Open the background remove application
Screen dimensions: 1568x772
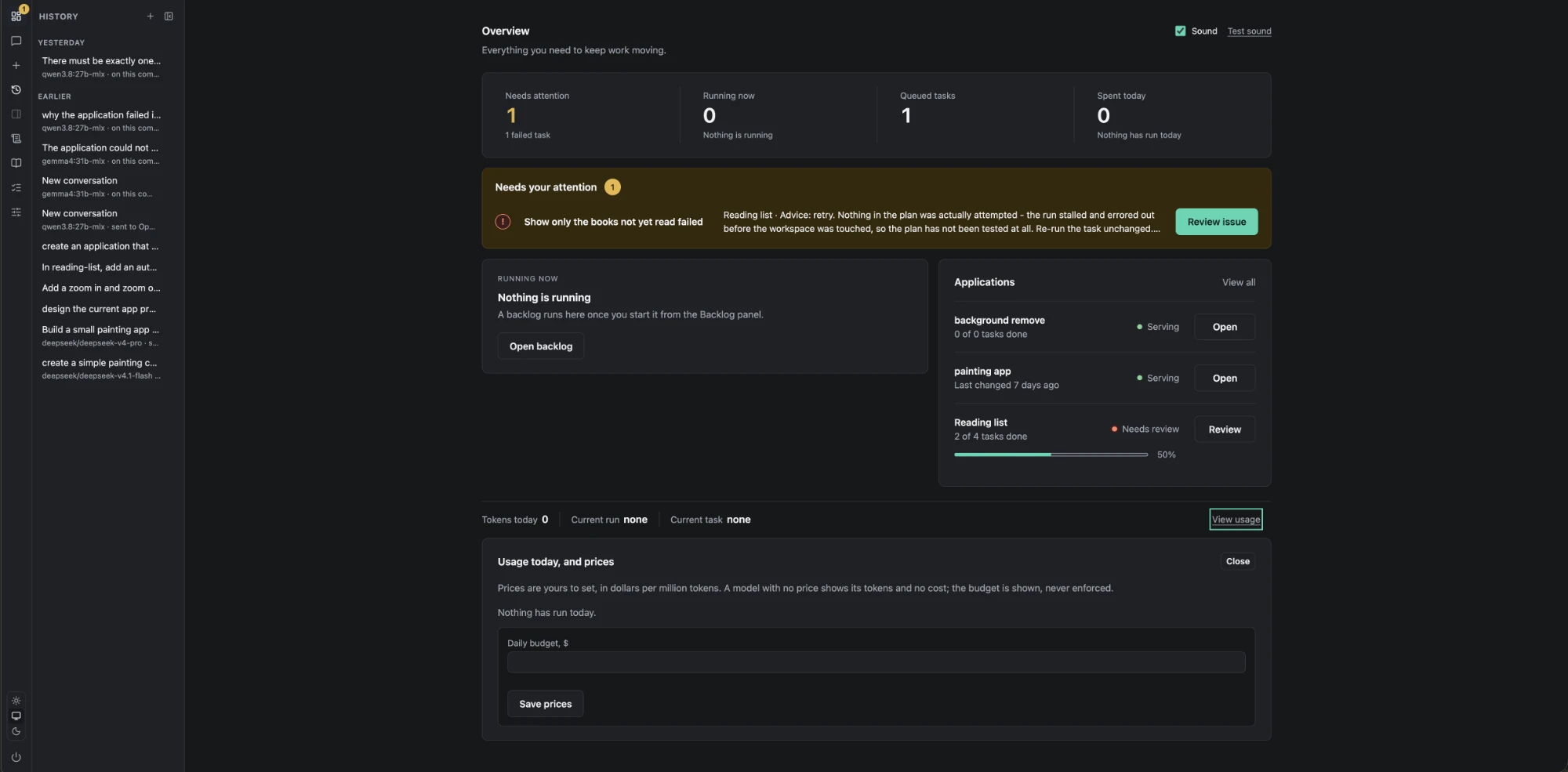[1225, 327]
